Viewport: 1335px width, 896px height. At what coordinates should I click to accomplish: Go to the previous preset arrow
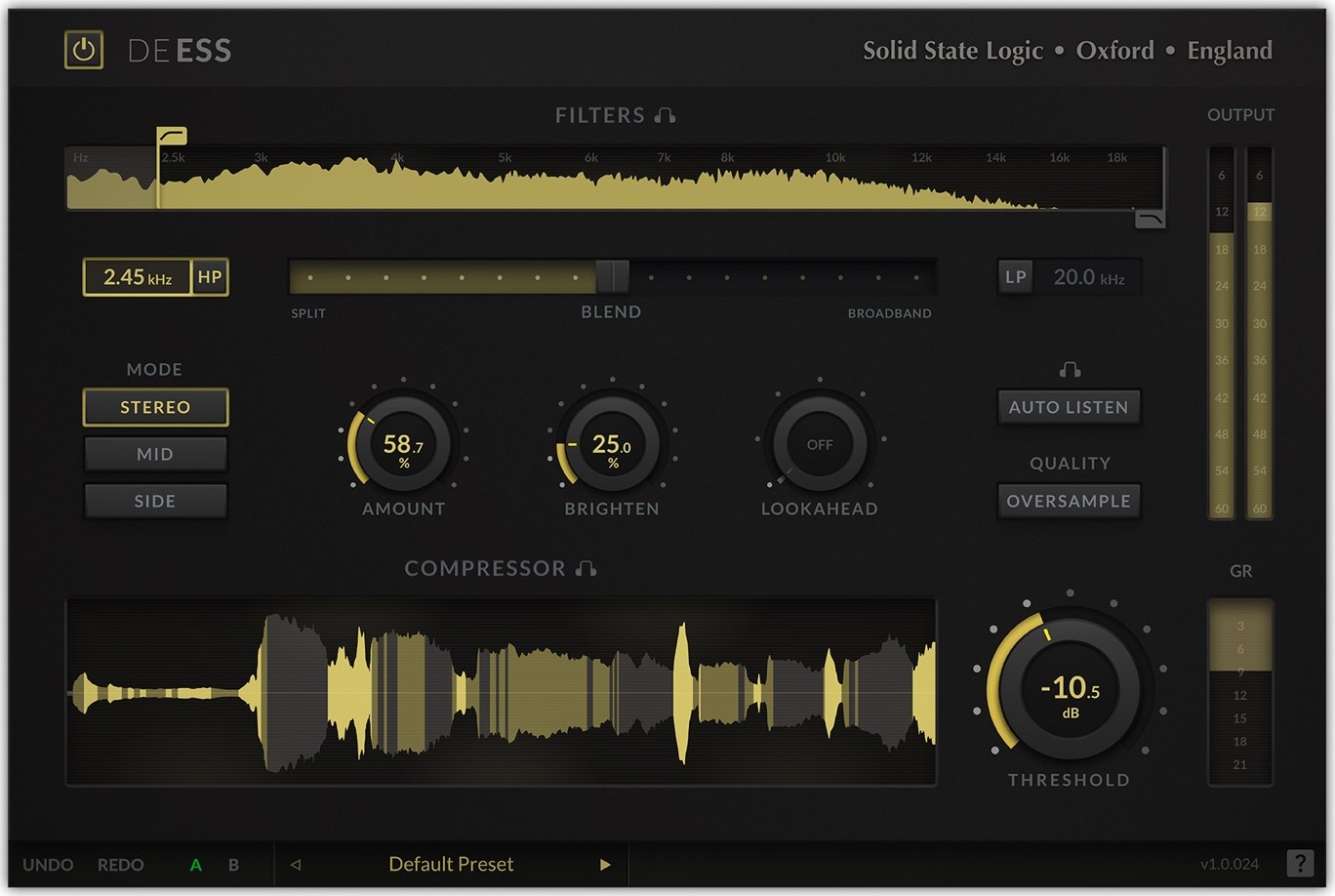(x=296, y=864)
